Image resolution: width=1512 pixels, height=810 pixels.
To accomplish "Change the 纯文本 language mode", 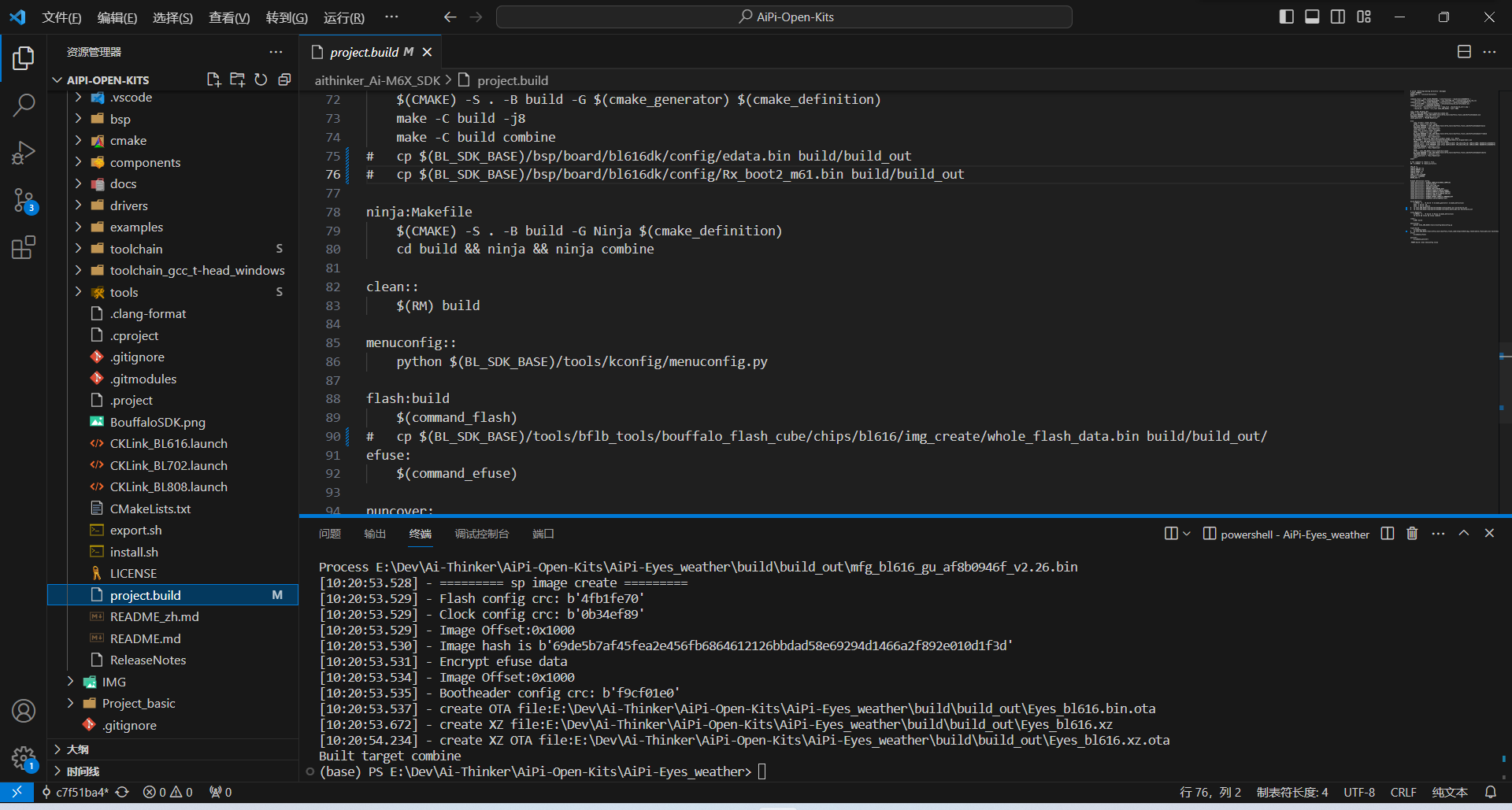I will coord(1450,792).
